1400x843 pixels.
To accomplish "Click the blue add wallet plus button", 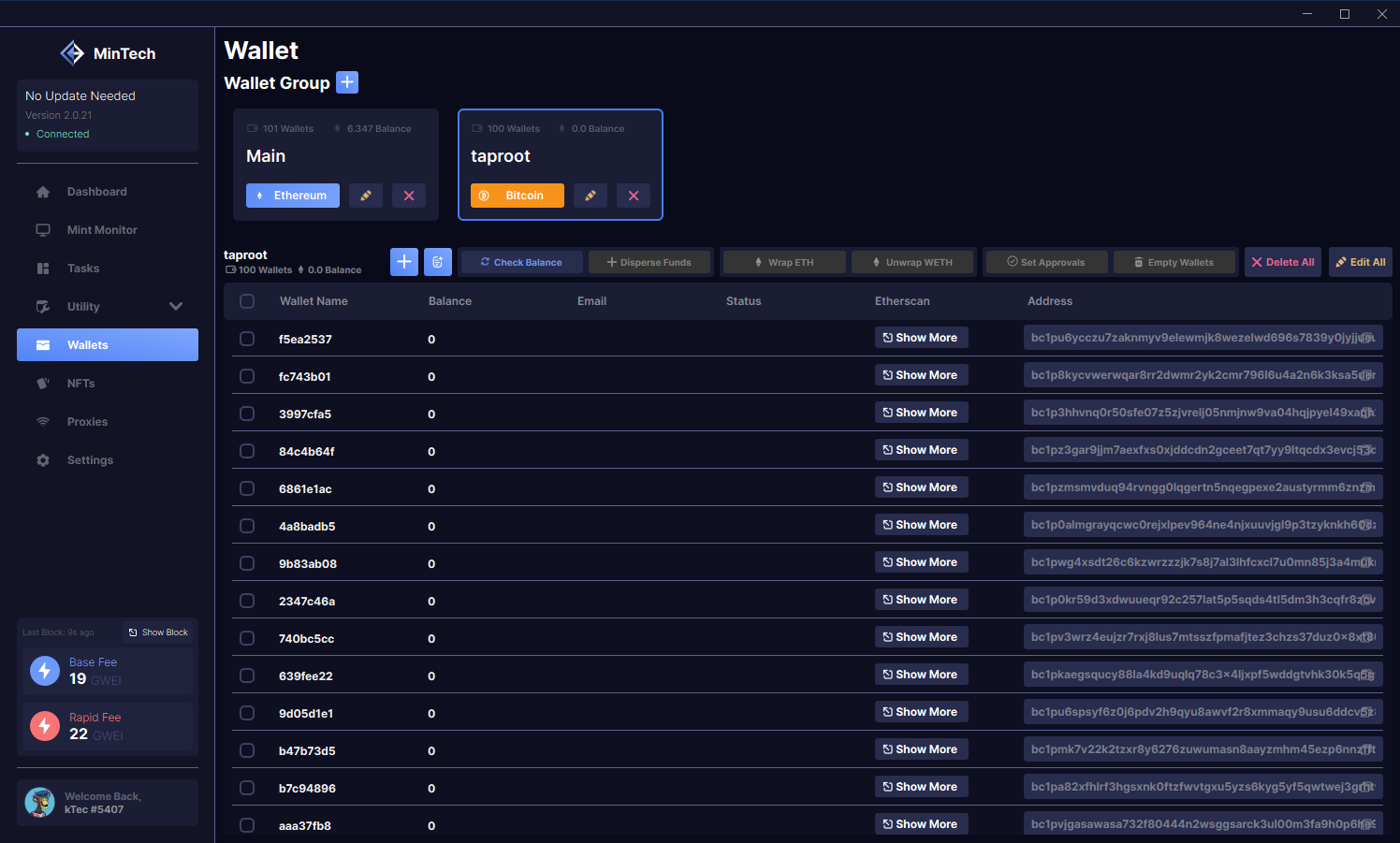I will pos(404,262).
